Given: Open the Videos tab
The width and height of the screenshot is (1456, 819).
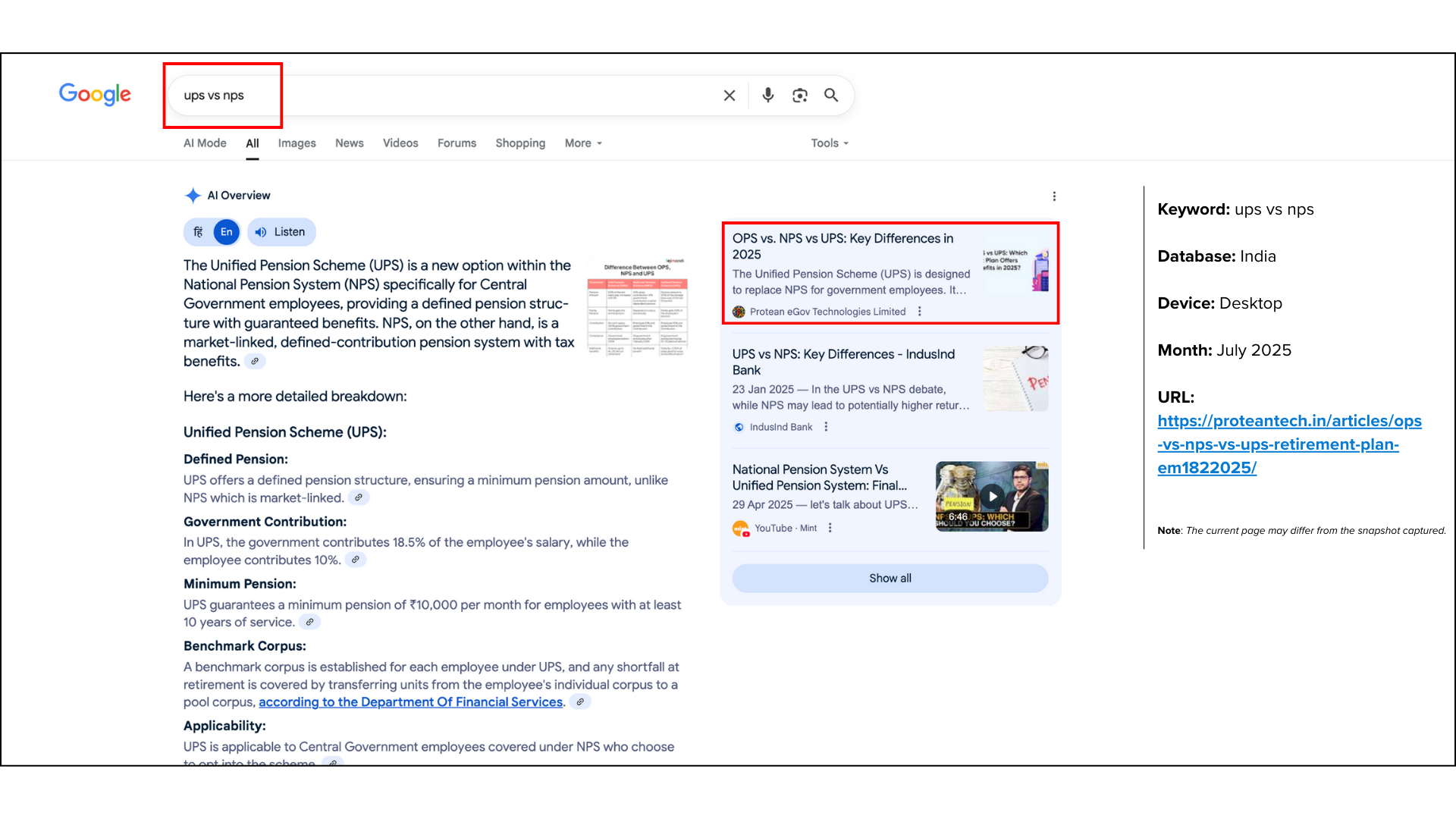Looking at the screenshot, I should (400, 143).
